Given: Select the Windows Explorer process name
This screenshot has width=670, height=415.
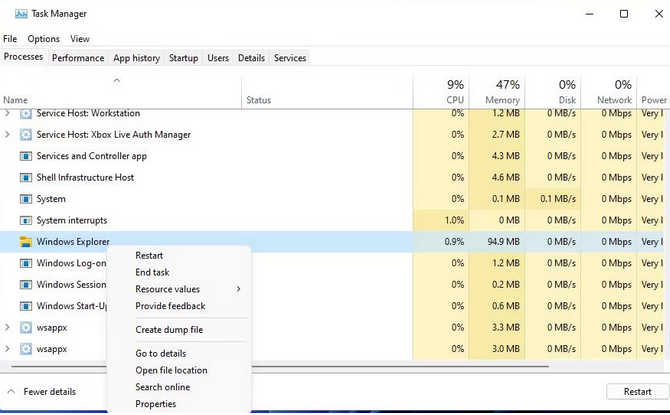Looking at the screenshot, I should [73, 242].
